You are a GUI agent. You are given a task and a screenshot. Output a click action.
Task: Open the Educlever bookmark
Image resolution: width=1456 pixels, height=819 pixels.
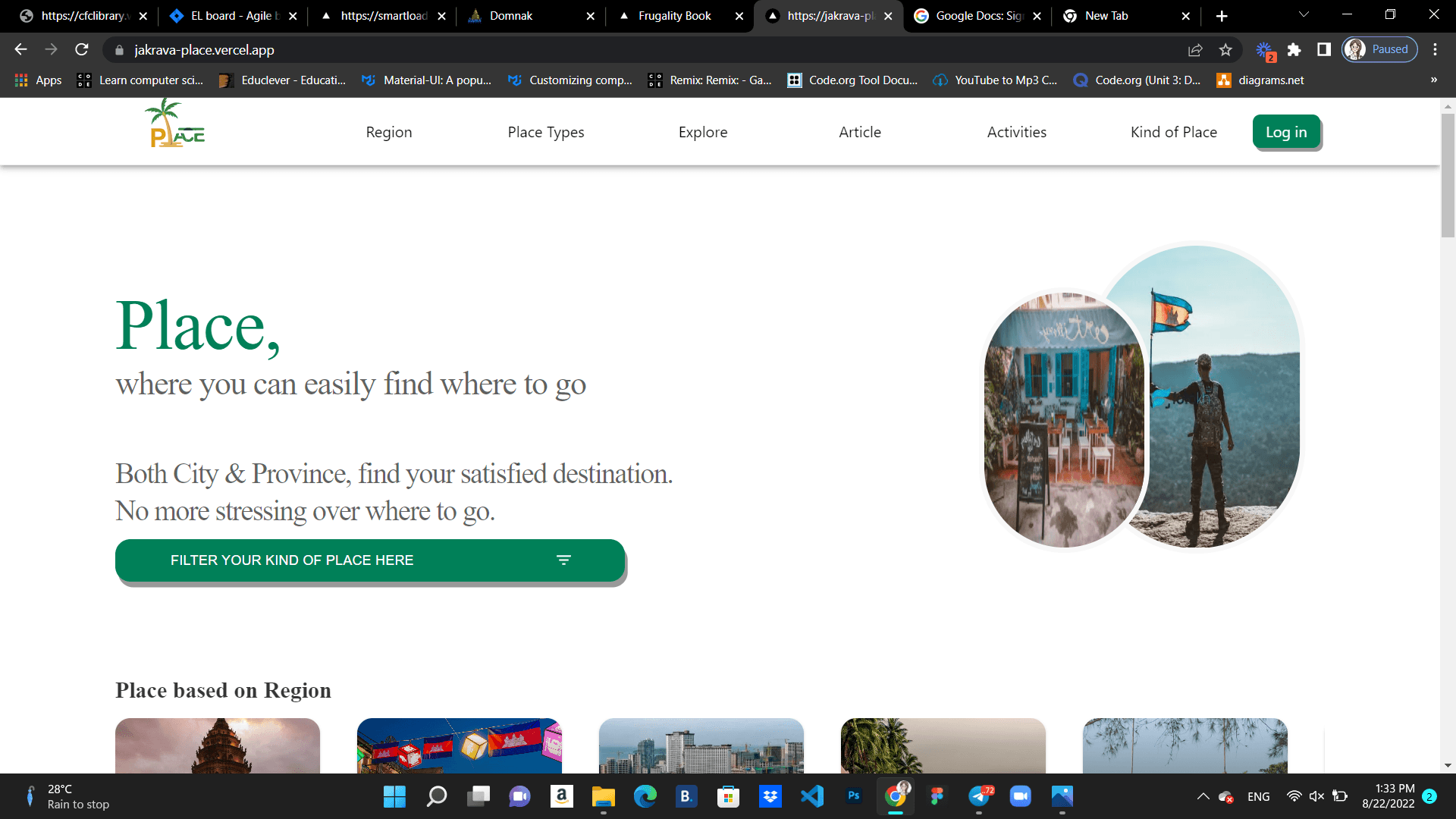pos(282,80)
